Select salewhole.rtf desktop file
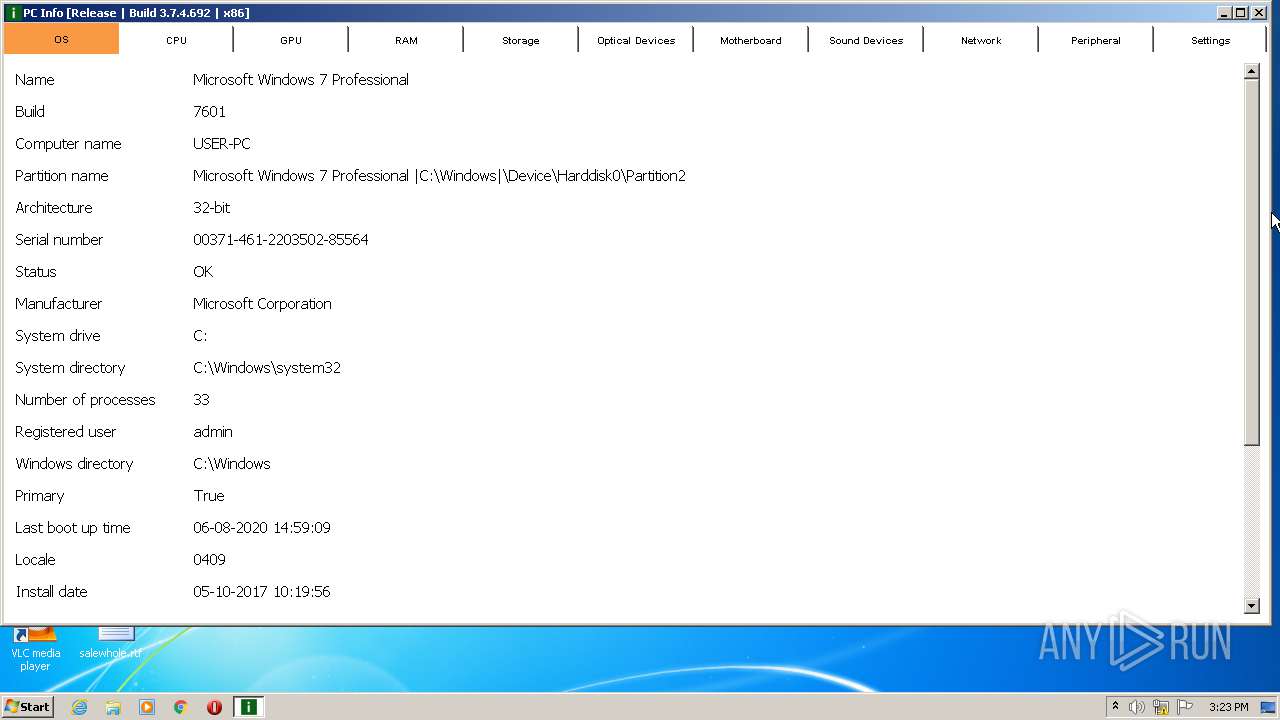 click(x=110, y=643)
